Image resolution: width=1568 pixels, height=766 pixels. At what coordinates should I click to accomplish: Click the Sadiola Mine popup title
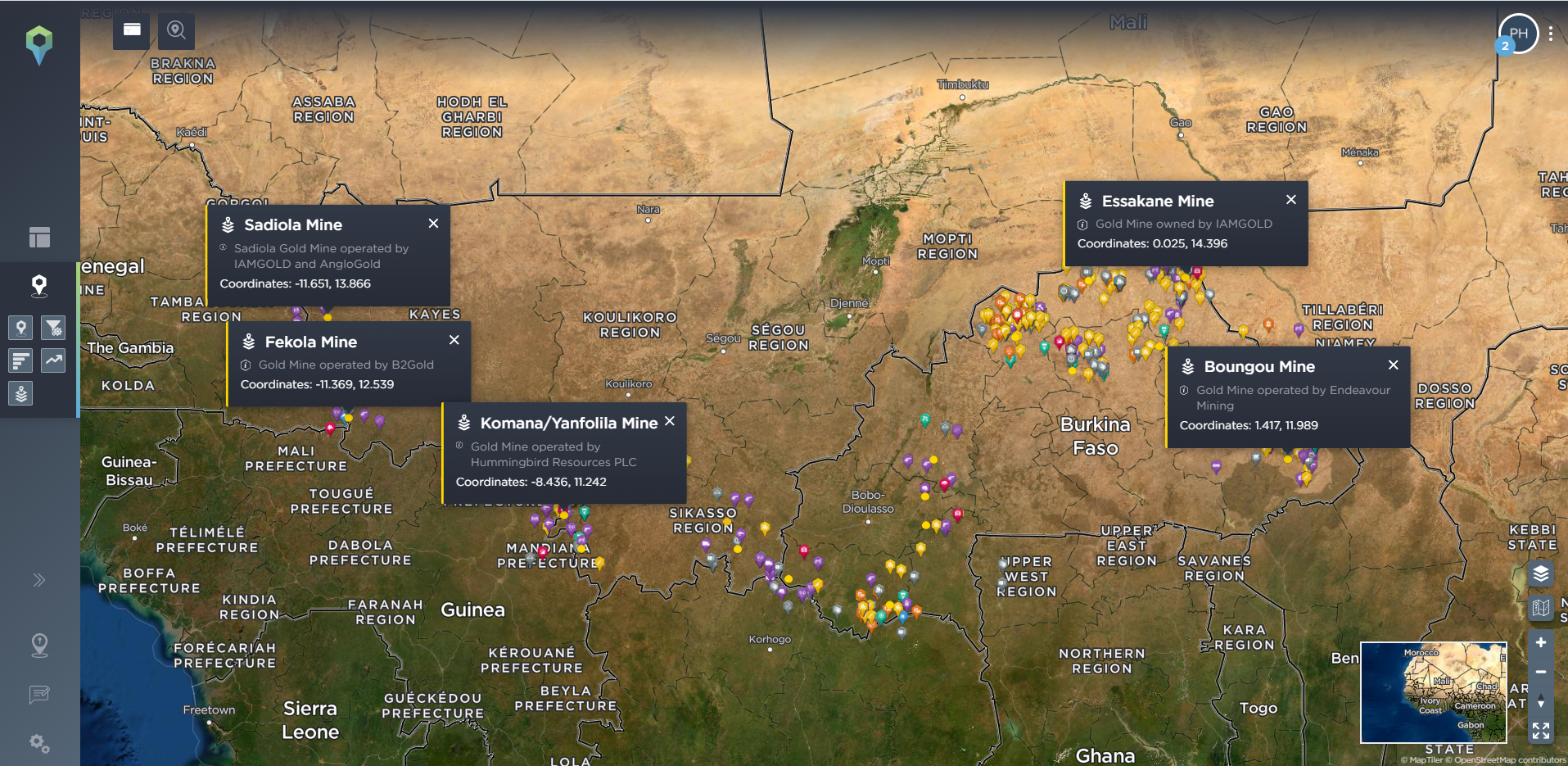[x=293, y=224]
